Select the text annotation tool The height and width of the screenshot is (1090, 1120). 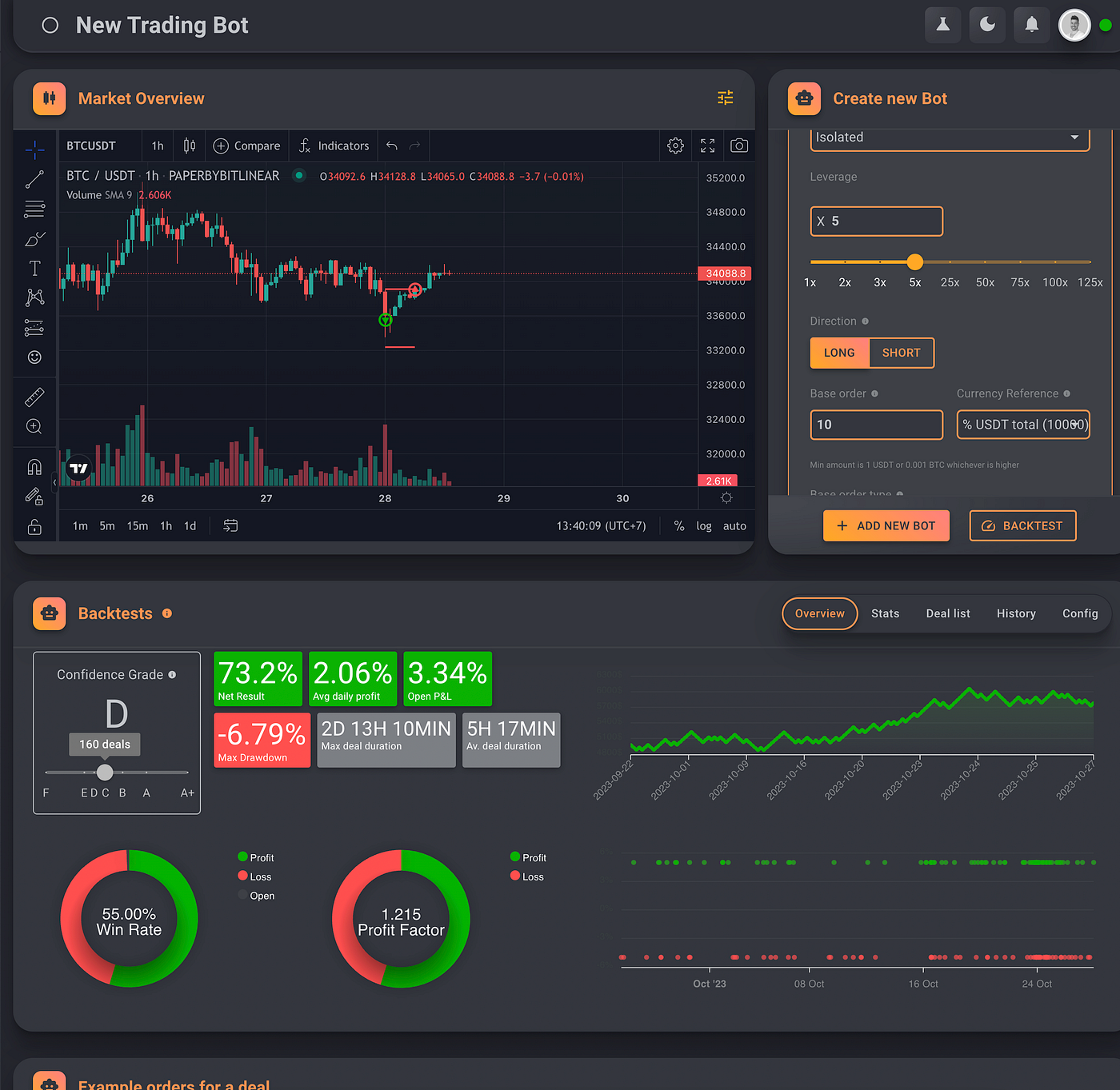coord(34,269)
